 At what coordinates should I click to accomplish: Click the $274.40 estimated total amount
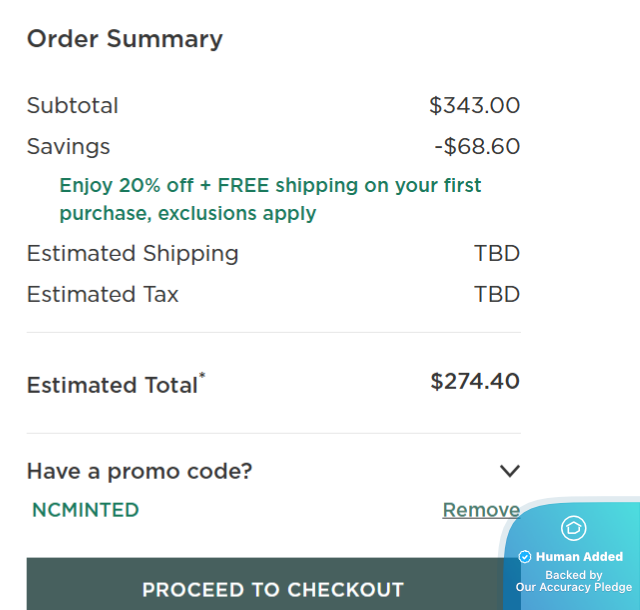pyautogui.click(x=475, y=381)
